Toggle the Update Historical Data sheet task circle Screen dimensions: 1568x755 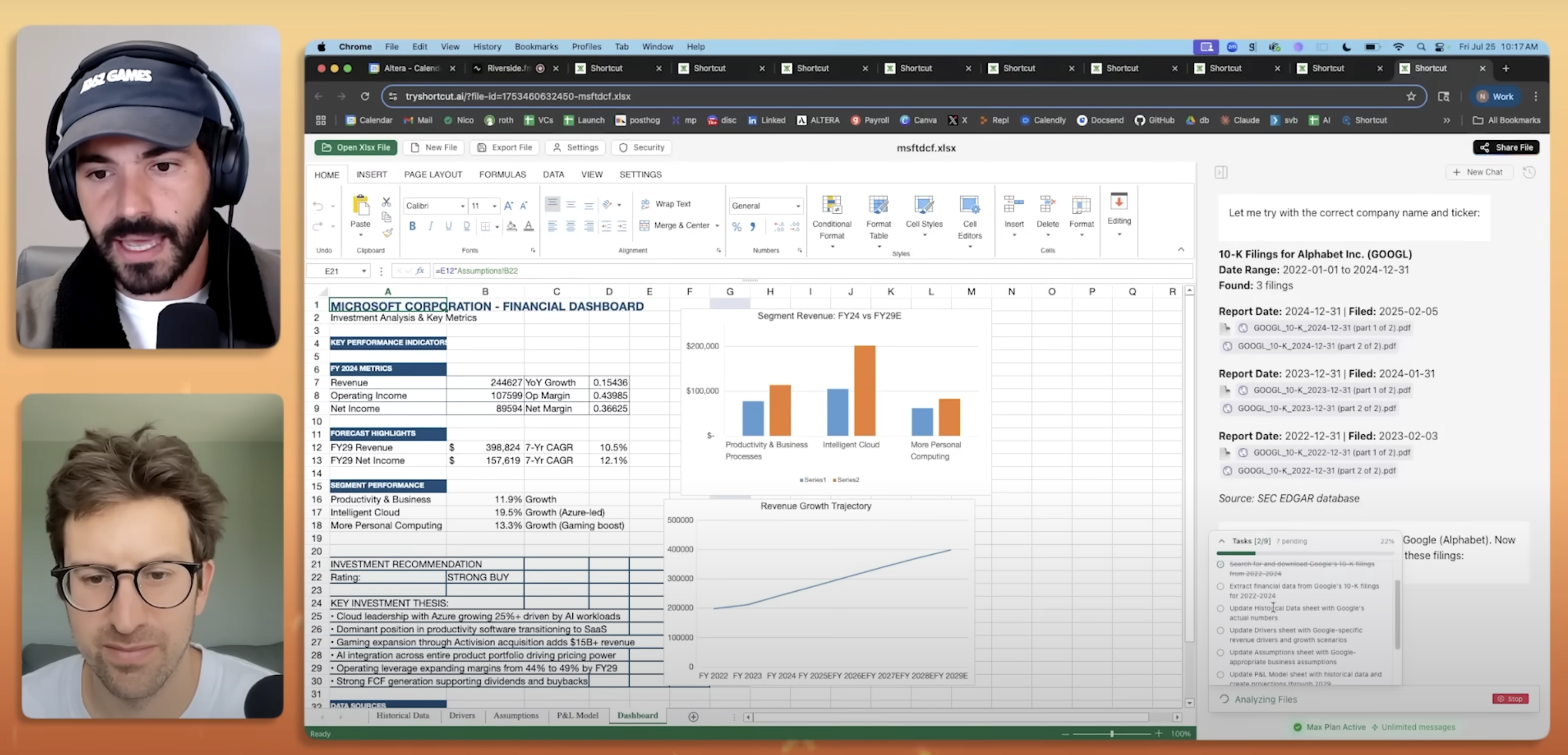coord(1220,608)
